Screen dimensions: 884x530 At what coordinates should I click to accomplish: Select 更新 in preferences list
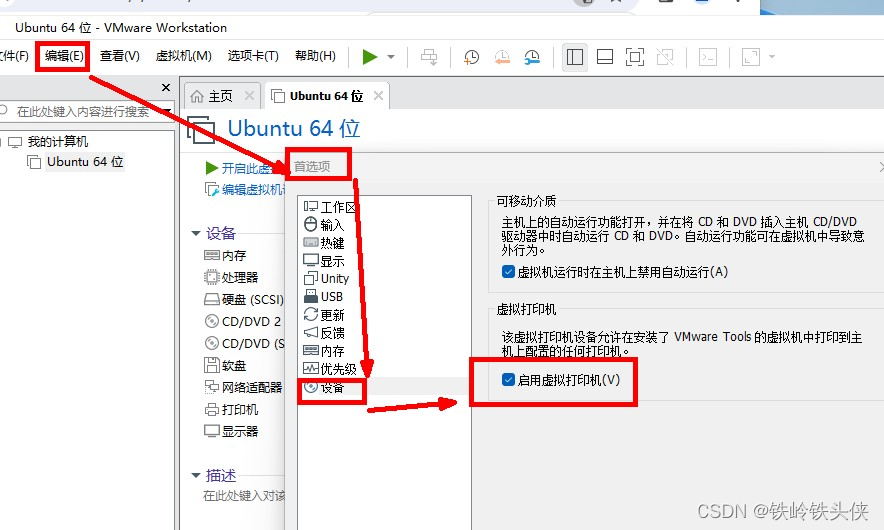[324, 315]
